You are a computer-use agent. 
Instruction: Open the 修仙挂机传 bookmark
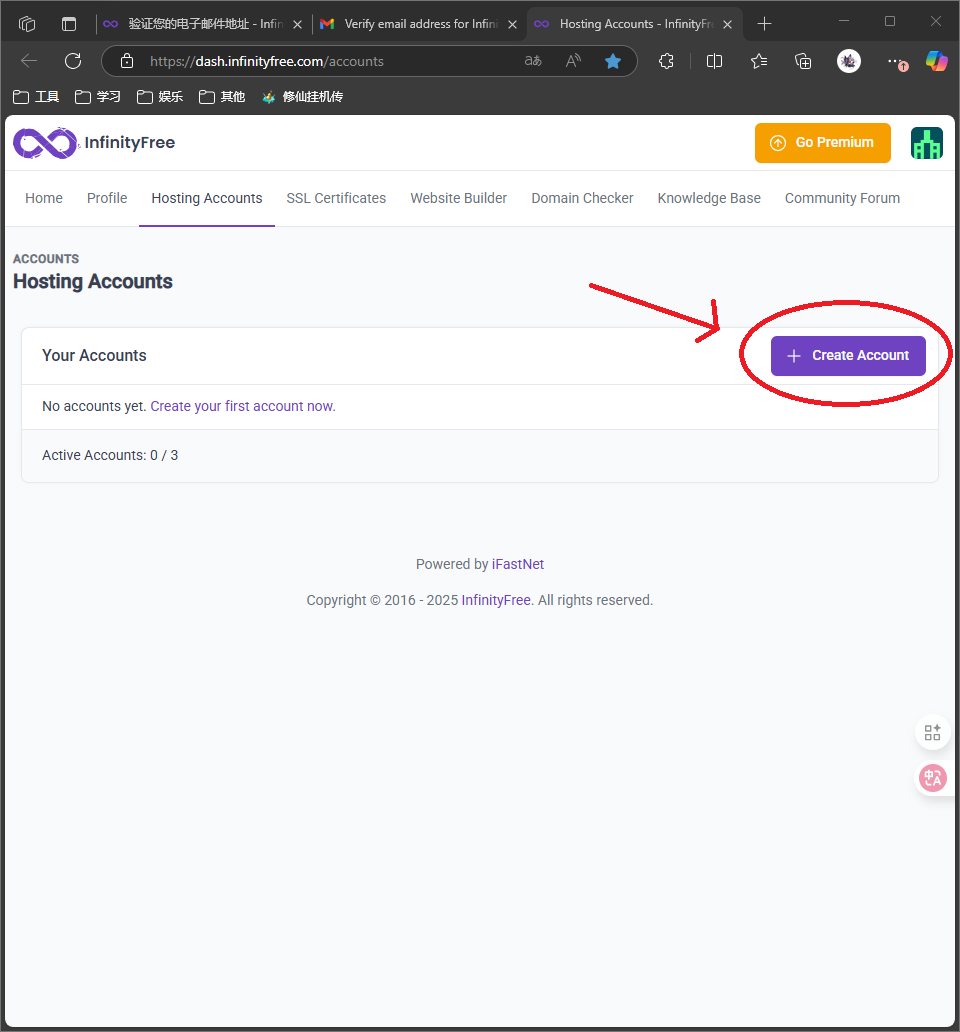click(x=302, y=97)
